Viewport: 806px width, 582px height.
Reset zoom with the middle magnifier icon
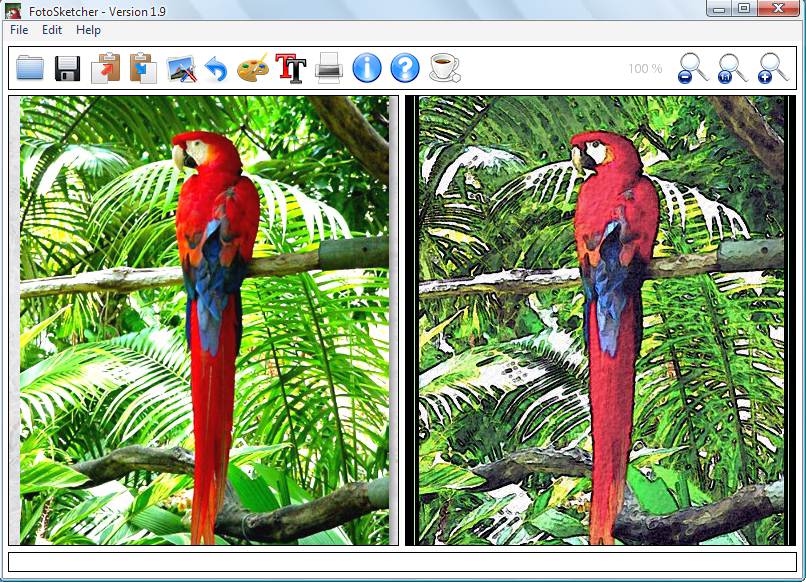[732, 68]
